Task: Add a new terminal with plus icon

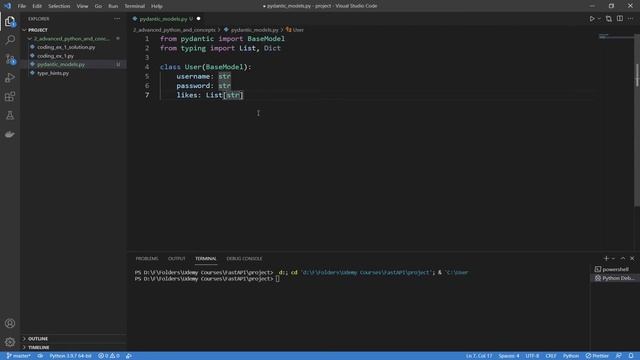Action: [x=606, y=258]
